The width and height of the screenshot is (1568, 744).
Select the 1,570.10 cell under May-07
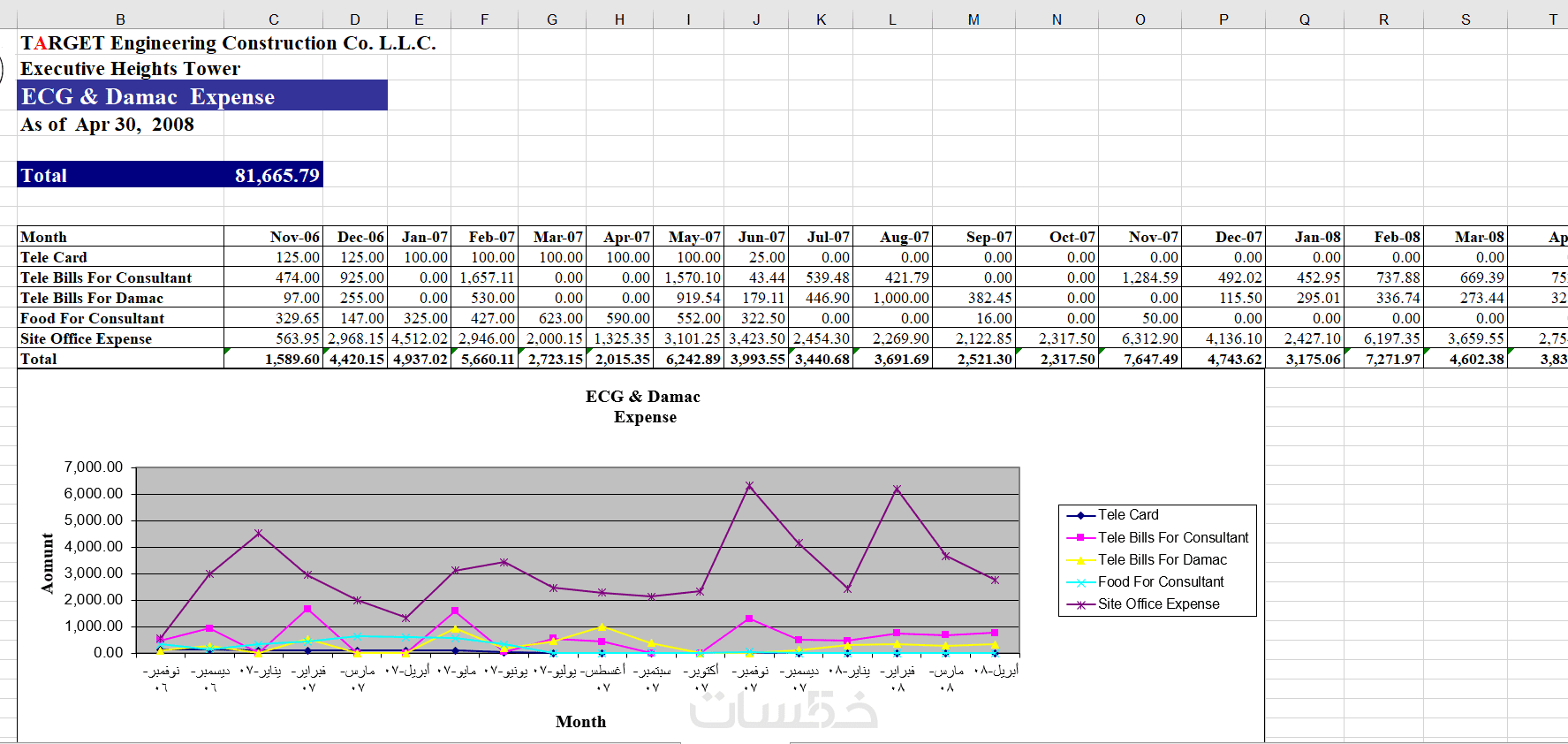pyautogui.click(x=689, y=277)
